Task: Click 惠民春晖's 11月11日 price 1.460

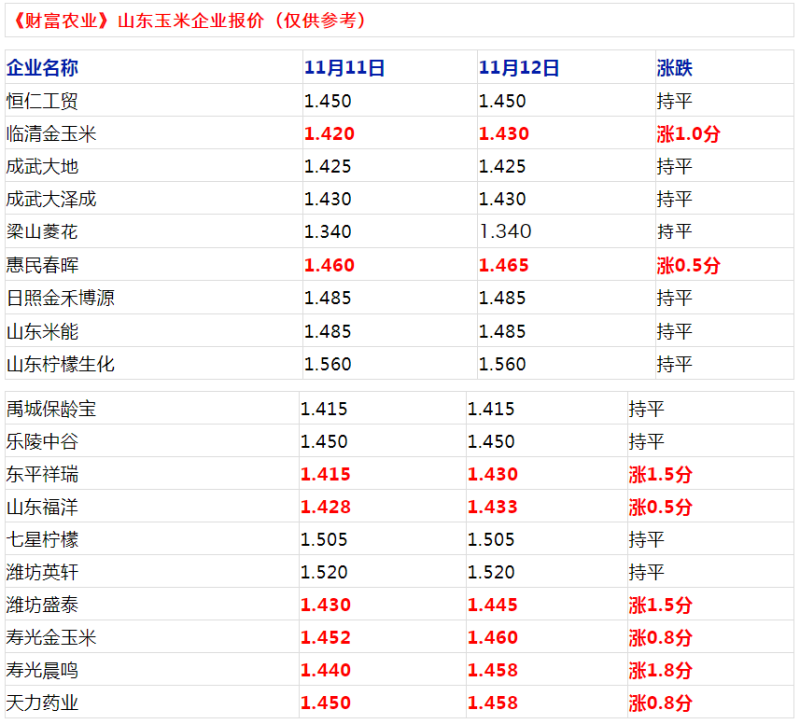Action: (x=329, y=265)
